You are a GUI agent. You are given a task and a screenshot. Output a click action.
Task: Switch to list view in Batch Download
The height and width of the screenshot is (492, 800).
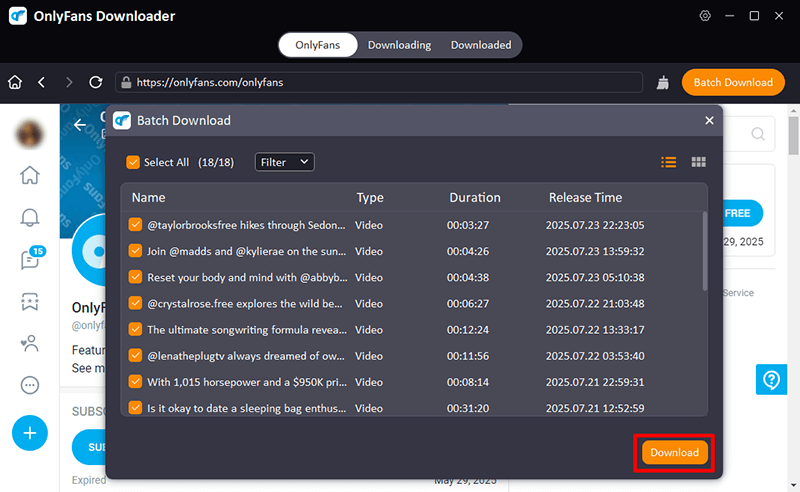pos(669,162)
